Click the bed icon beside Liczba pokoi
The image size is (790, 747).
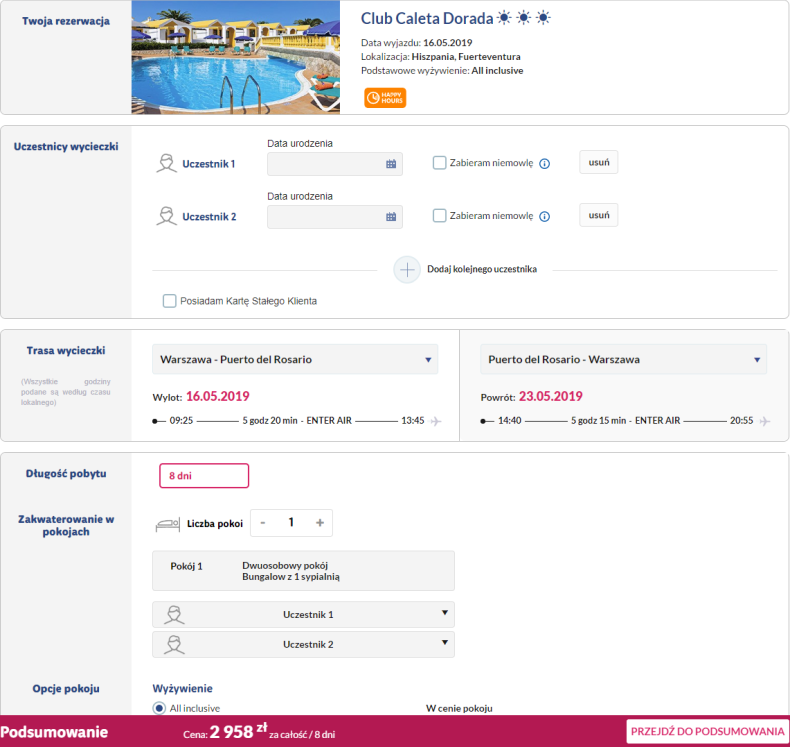point(168,524)
